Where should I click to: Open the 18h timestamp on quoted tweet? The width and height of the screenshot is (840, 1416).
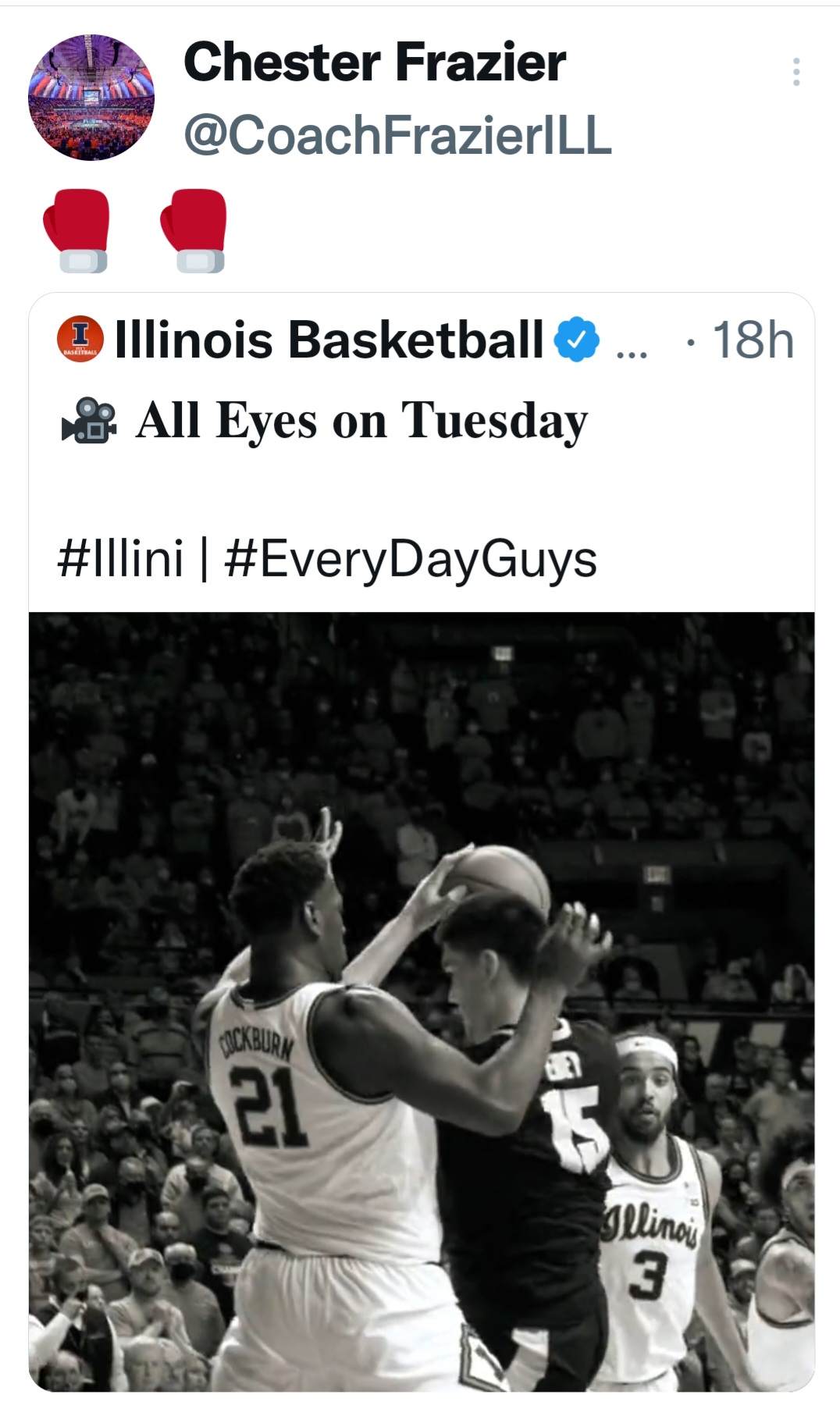pyautogui.click(x=753, y=340)
